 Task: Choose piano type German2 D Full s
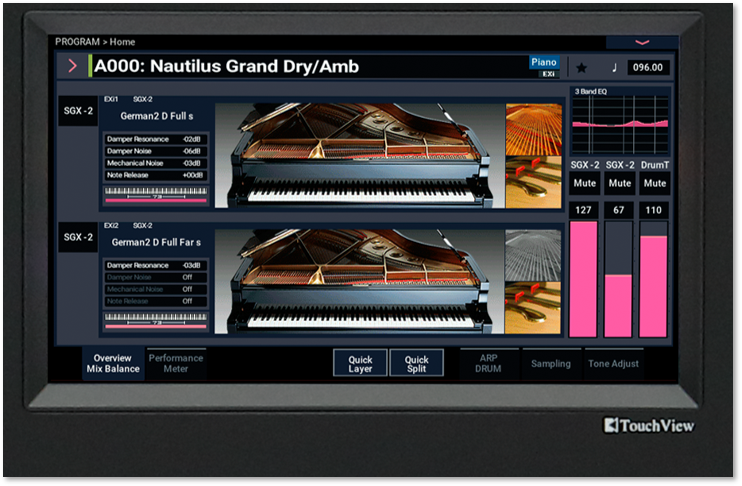click(x=157, y=116)
